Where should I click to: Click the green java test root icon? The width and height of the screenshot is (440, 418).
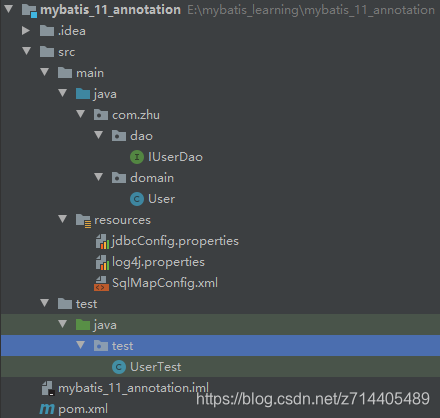(83, 325)
